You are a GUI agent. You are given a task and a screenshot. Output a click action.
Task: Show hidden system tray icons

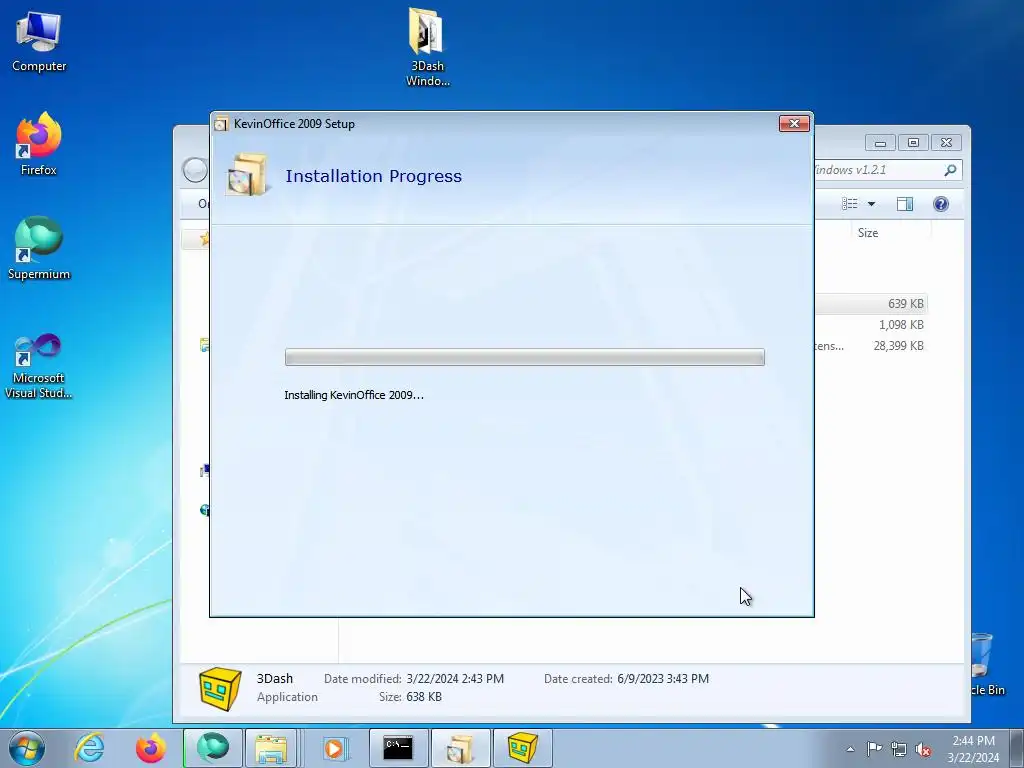pos(850,749)
